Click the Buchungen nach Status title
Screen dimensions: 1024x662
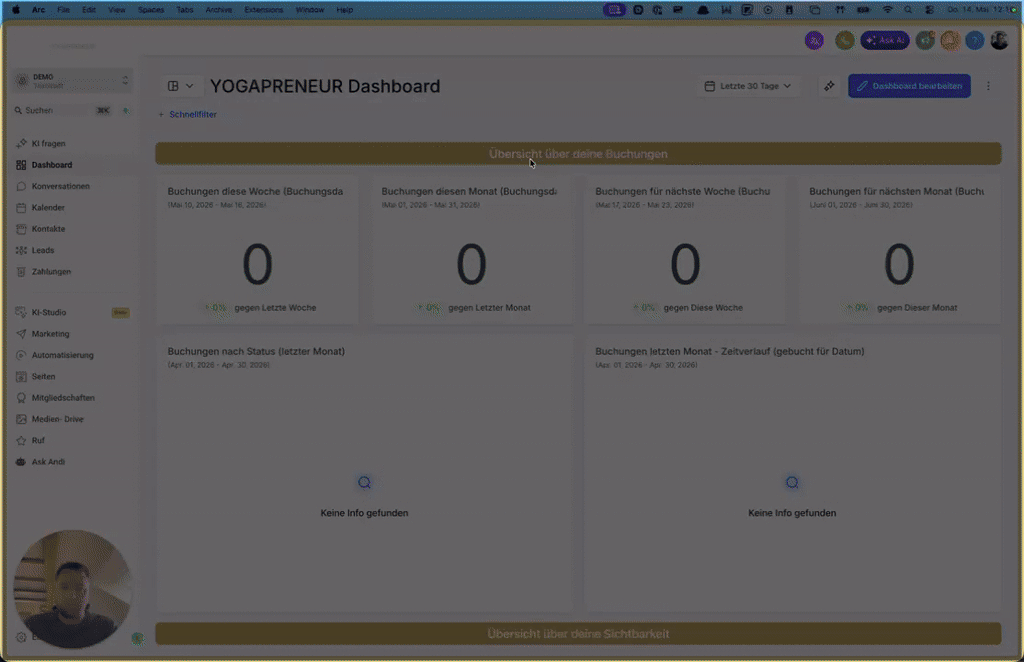[256, 351]
